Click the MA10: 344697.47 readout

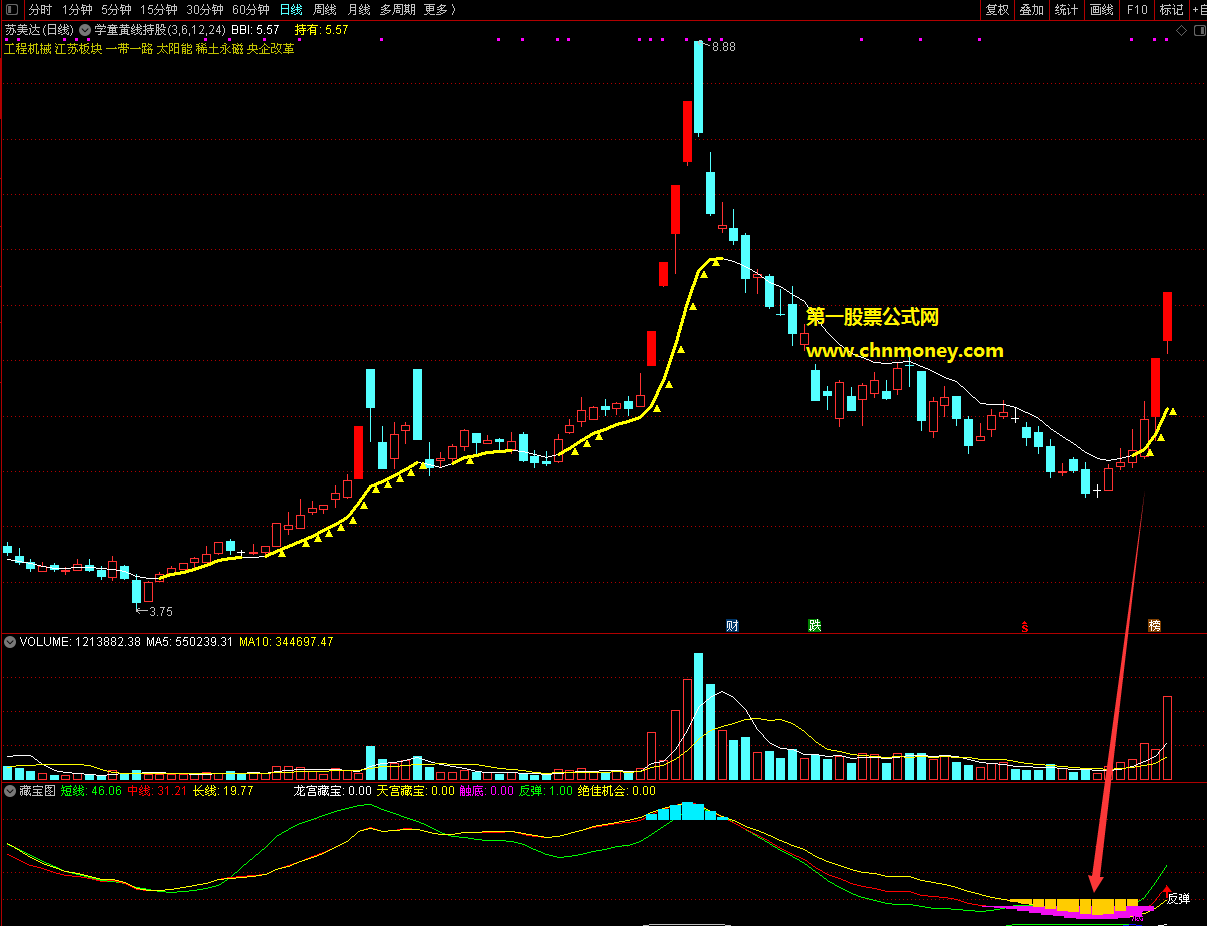[x=286, y=642]
